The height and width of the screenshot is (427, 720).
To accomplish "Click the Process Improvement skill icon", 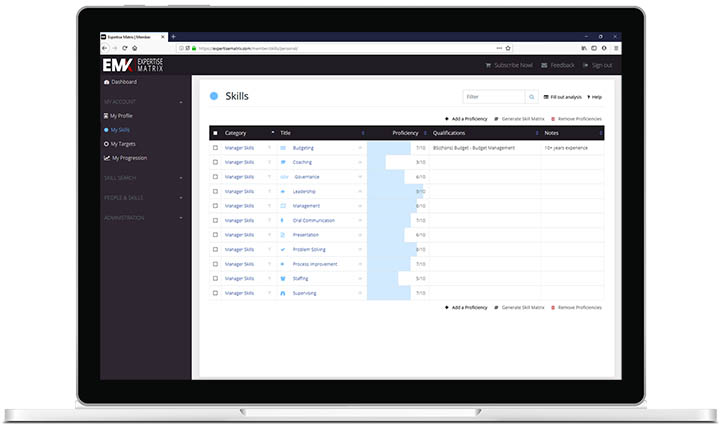I will click(x=283, y=264).
